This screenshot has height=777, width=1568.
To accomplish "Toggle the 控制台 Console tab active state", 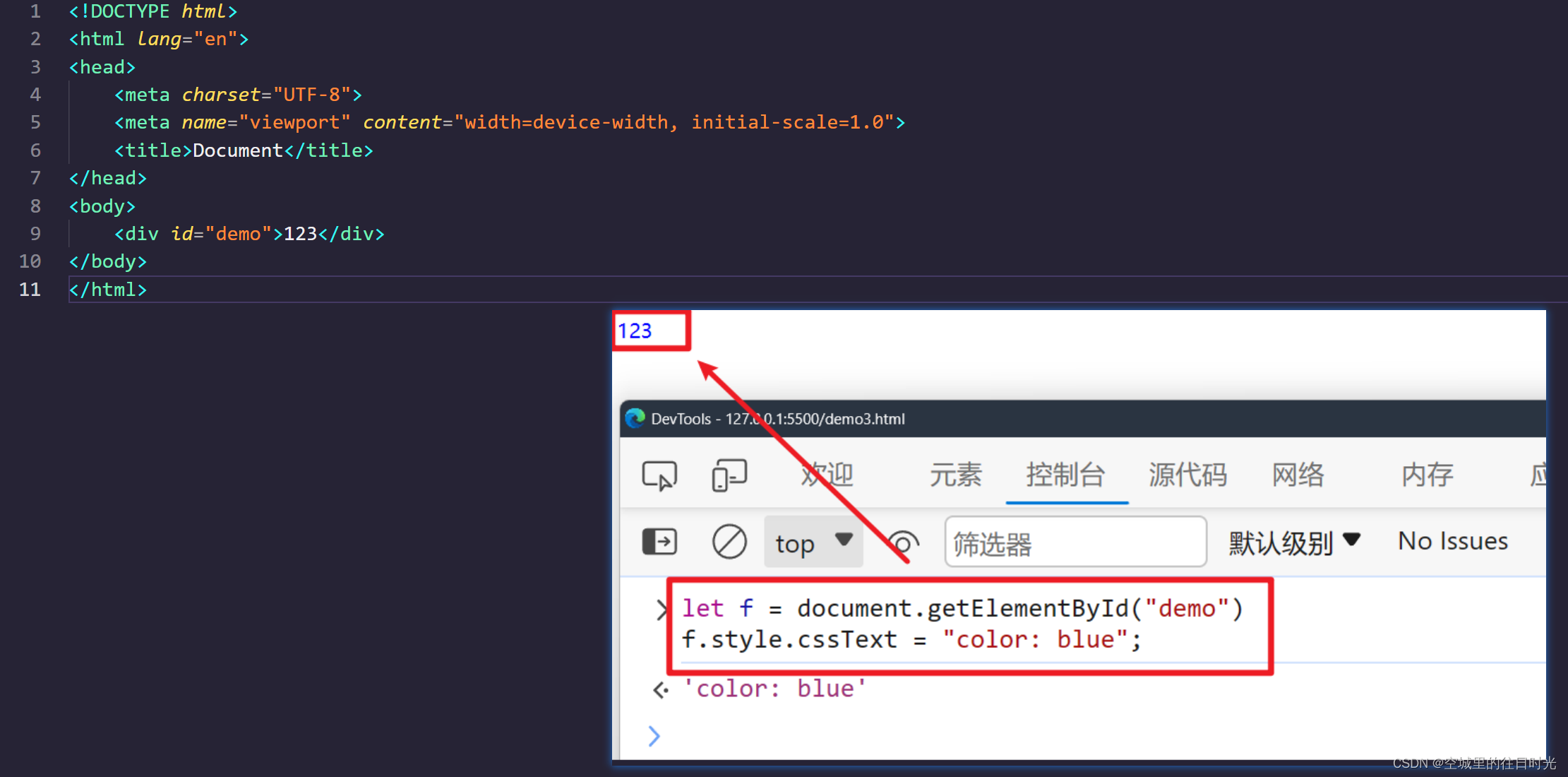I will [x=1066, y=475].
